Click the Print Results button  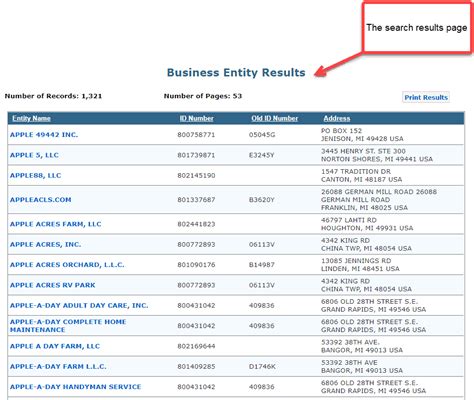click(426, 97)
